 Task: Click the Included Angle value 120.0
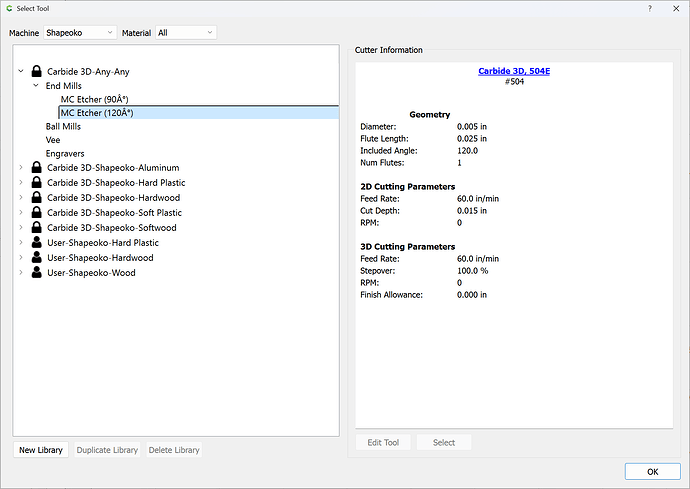point(467,151)
